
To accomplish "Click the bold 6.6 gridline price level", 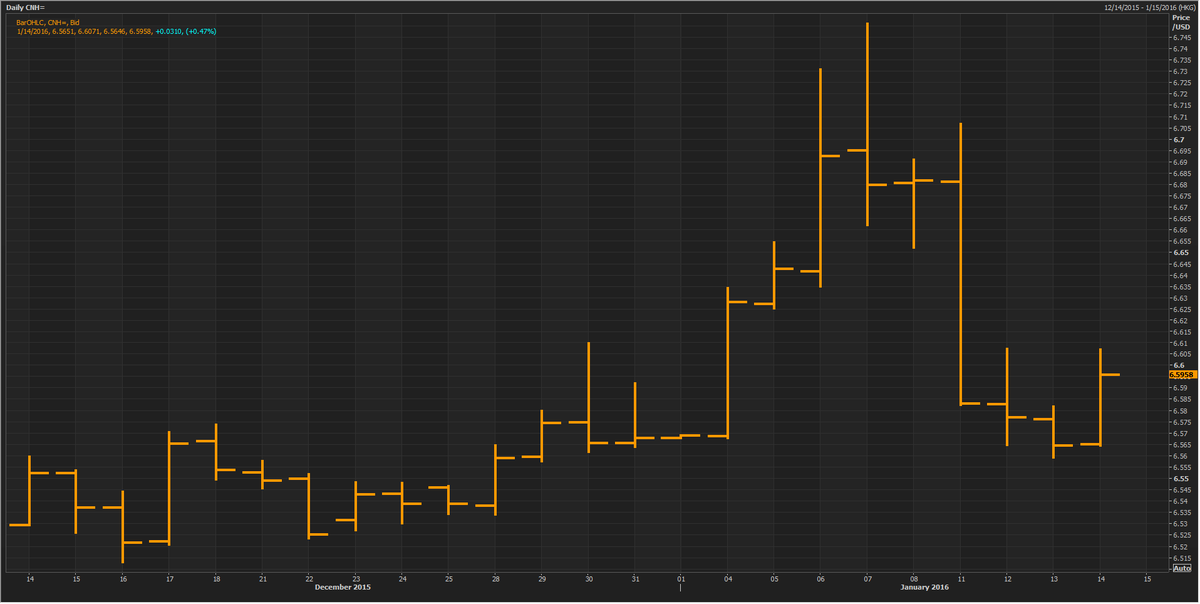I will click(x=1177, y=365).
